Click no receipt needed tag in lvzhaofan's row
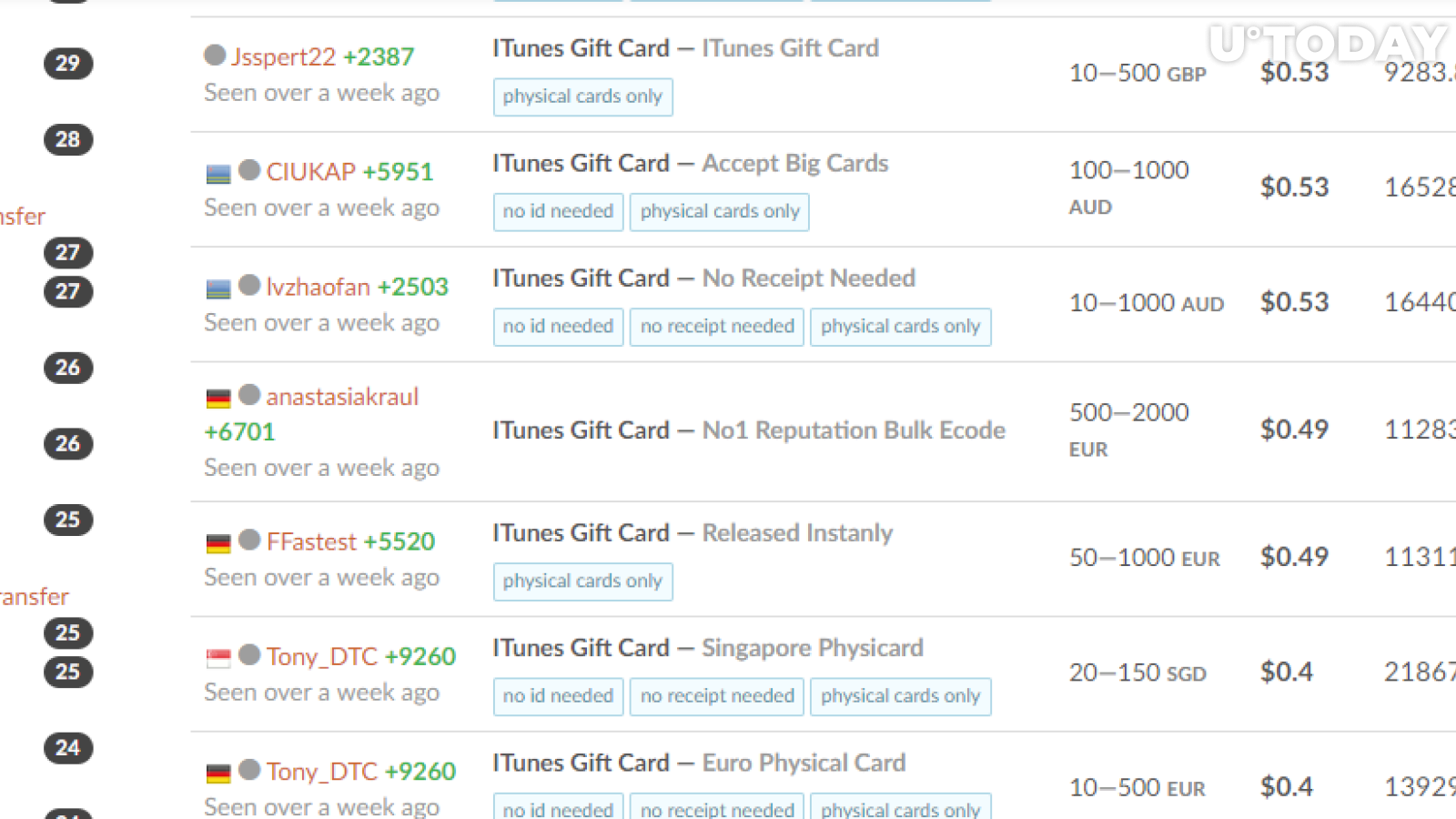Screen dimensions: 1456x819 pyautogui.click(x=717, y=327)
